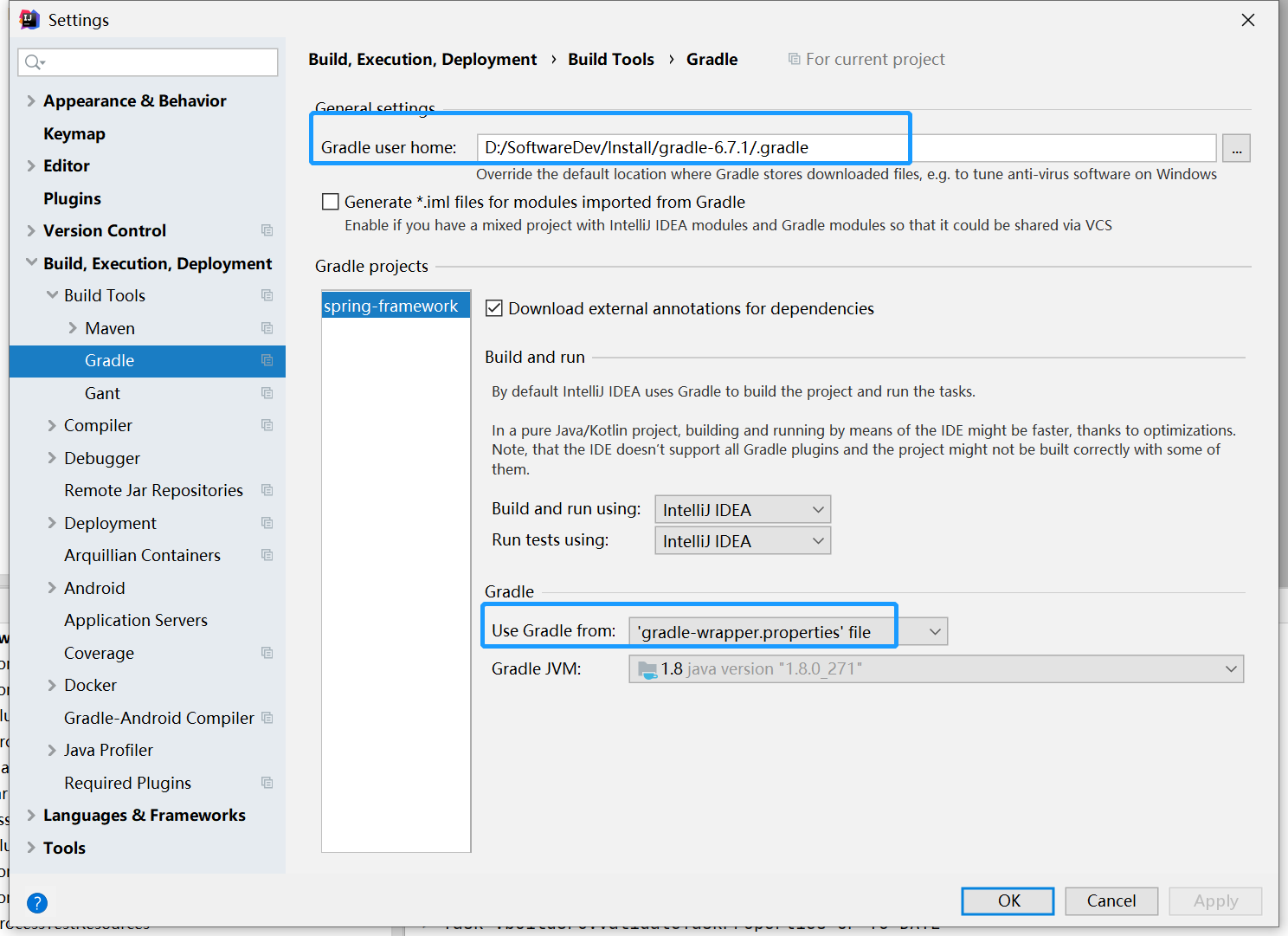Expand the Deployment node arrow
1288x936 pixels.
click(x=52, y=523)
